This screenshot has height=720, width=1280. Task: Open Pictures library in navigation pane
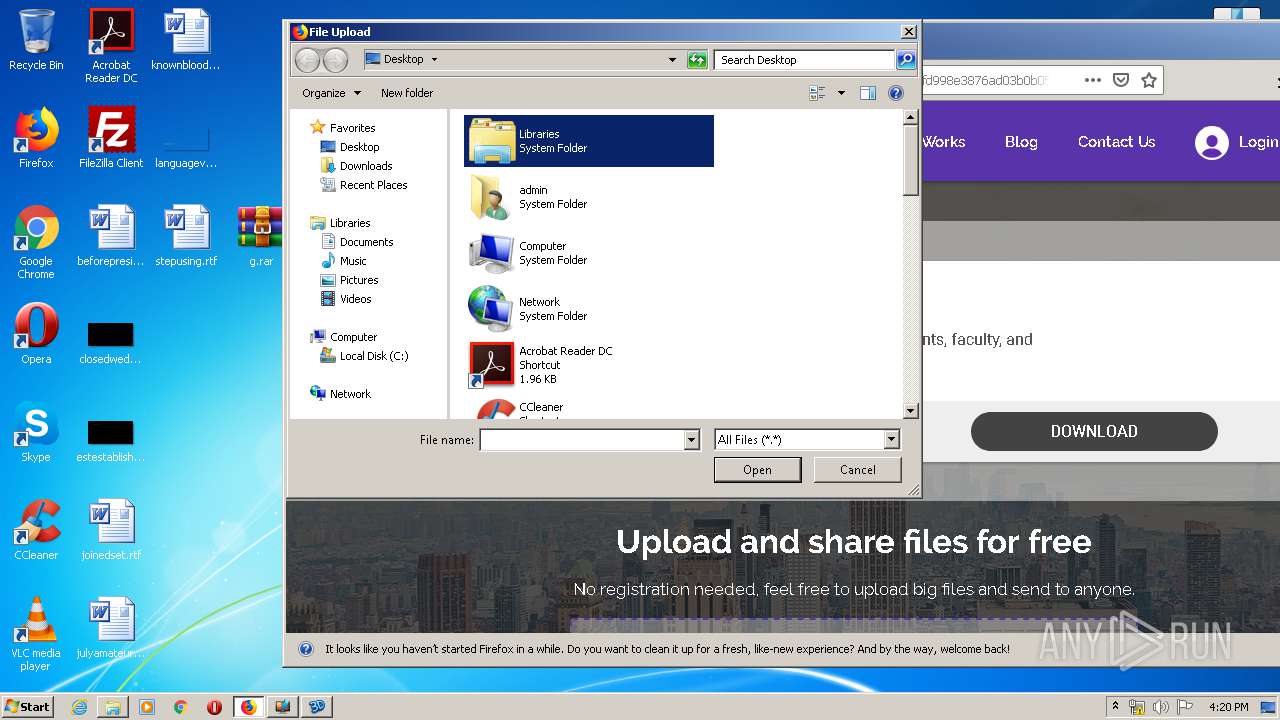click(349, 280)
